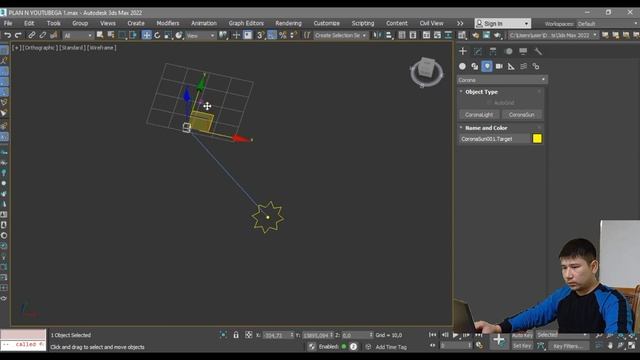
Task: Click the Undo arrow icon
Action: point(7,36)
